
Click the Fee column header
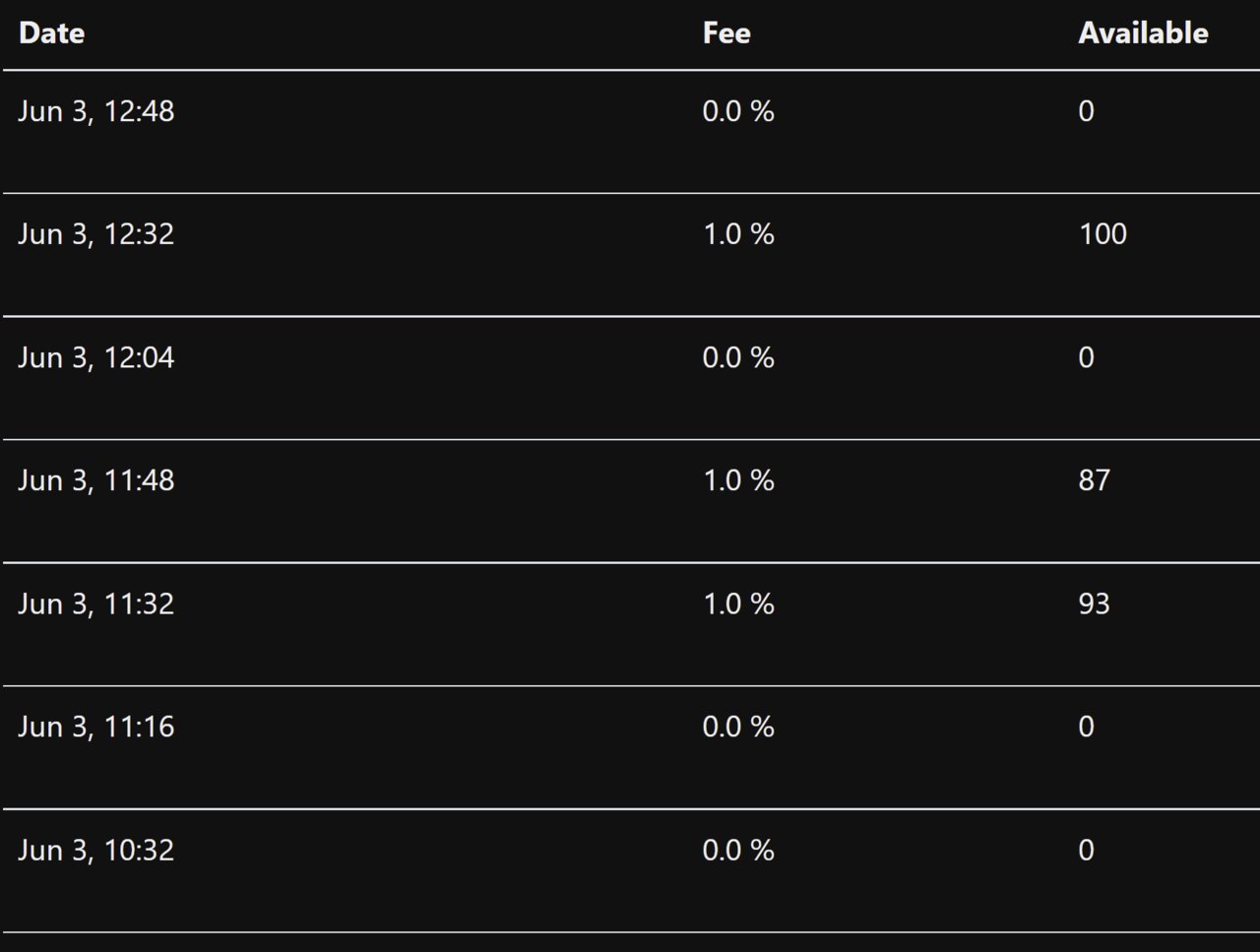click(726, 33)
